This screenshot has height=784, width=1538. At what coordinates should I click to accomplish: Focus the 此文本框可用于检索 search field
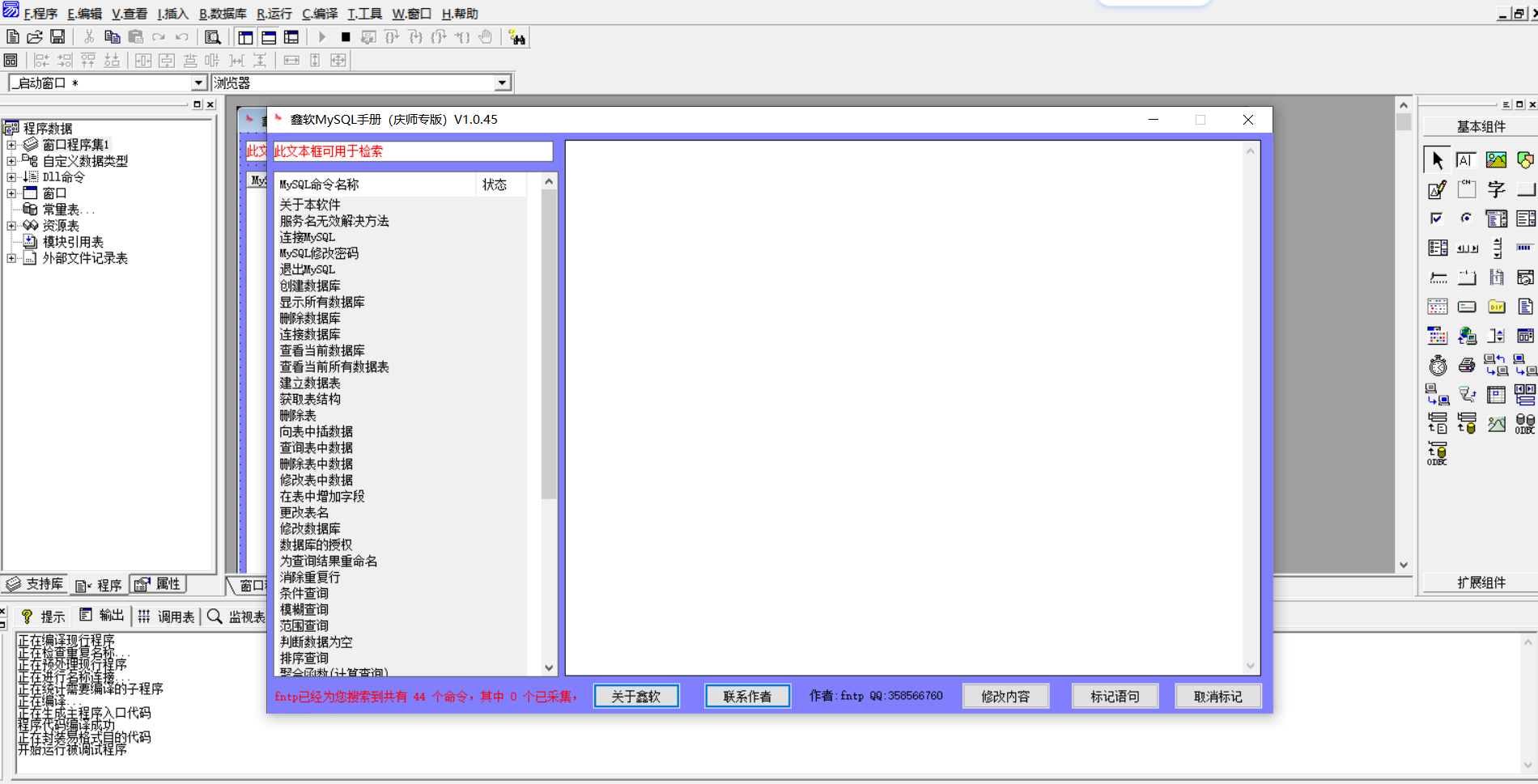point(413,151)
